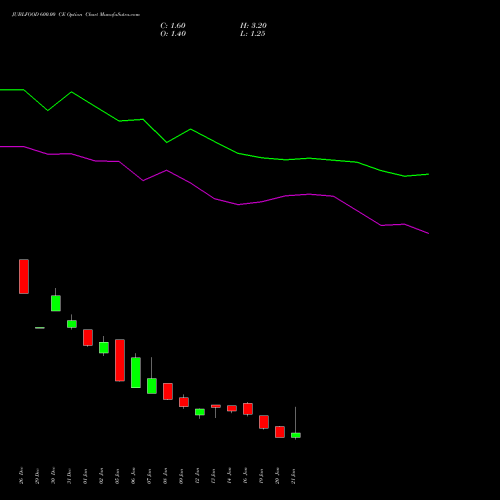Click the chart title text at top left

[x=76, y=15]
